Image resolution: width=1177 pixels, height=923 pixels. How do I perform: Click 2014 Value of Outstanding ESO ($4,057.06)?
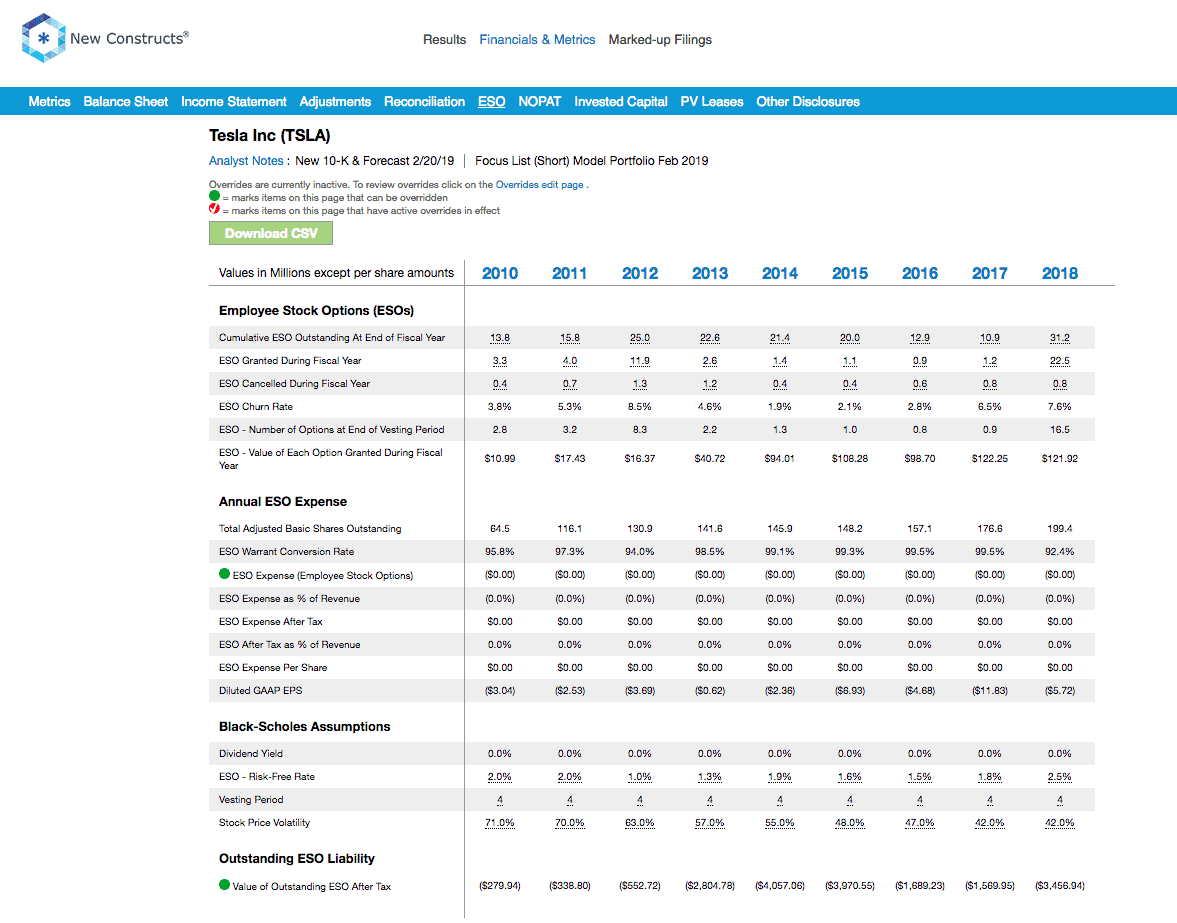pyautogui.click(x=780, y=886)
